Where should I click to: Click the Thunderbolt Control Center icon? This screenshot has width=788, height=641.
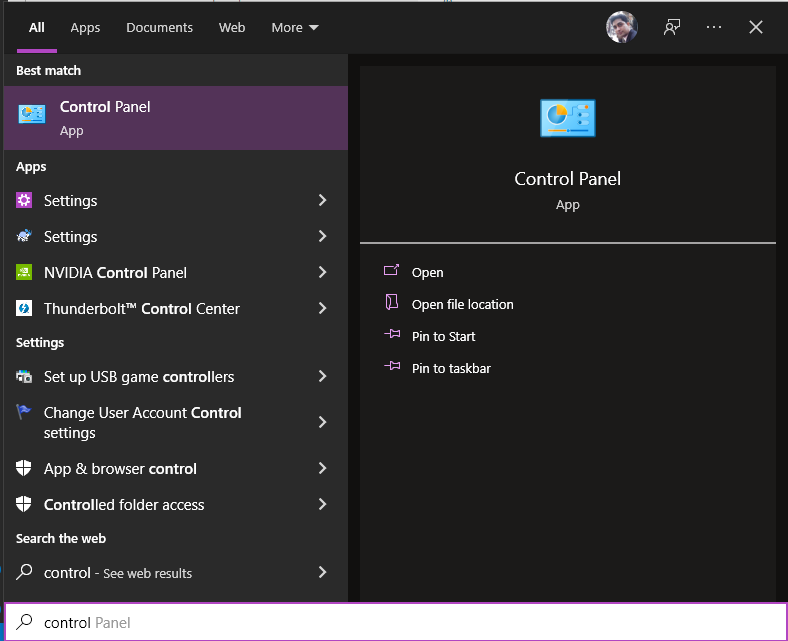[25, 309]
